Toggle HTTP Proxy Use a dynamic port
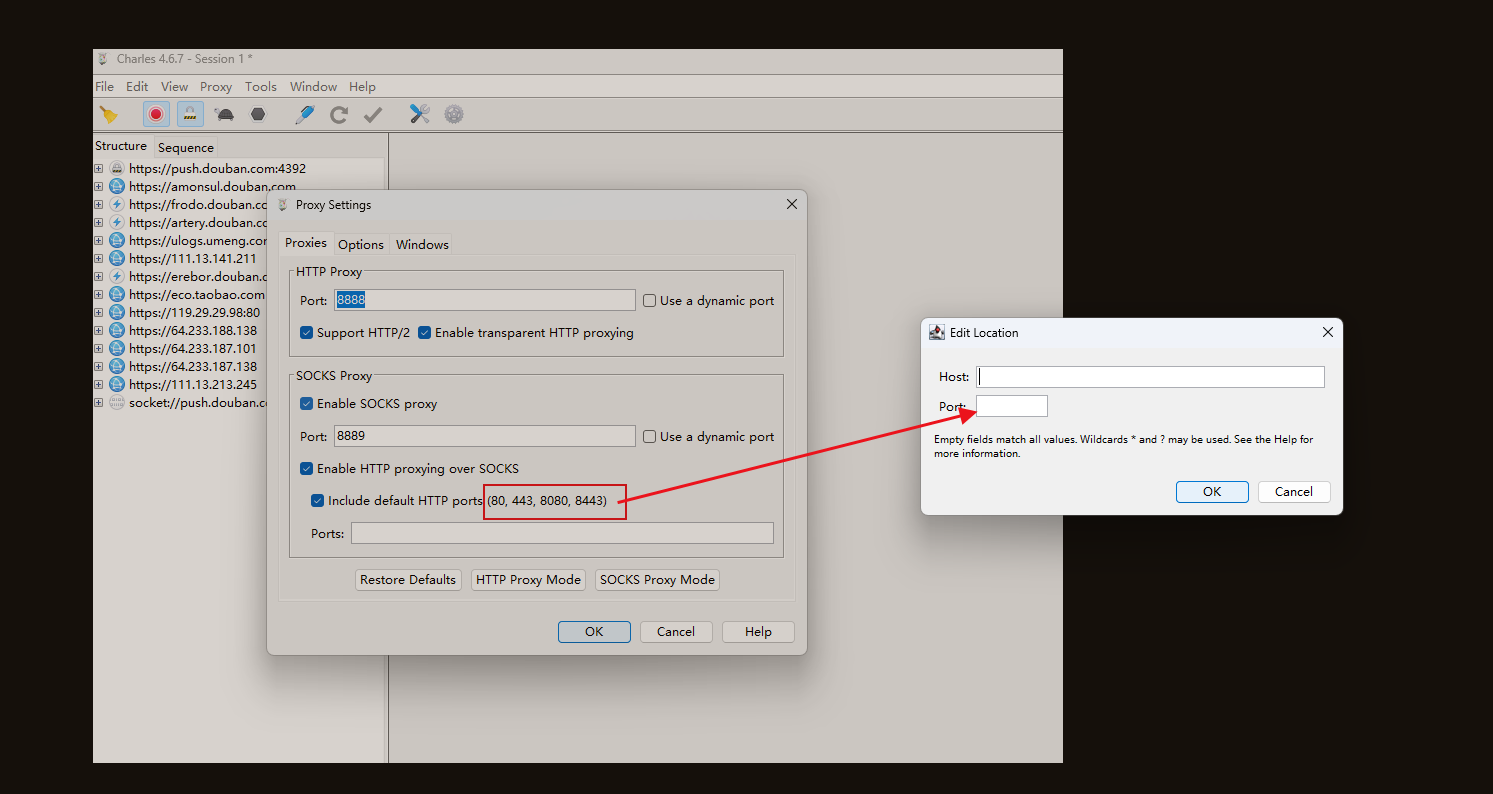Screen dimensions: 1493x794 (x=650, y=301)
